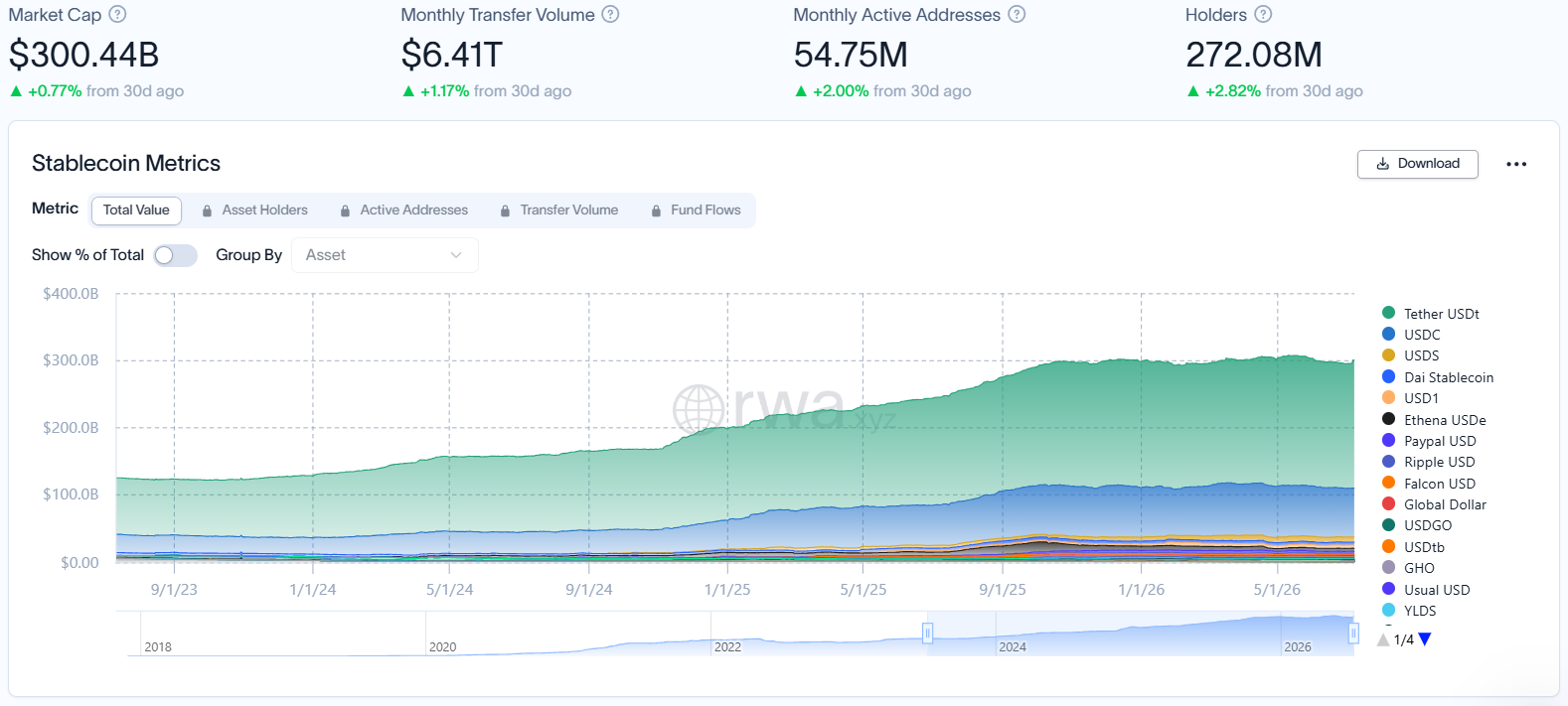Open the three-dot more options menu
1568x706 pixels.
pos(1516,164)
